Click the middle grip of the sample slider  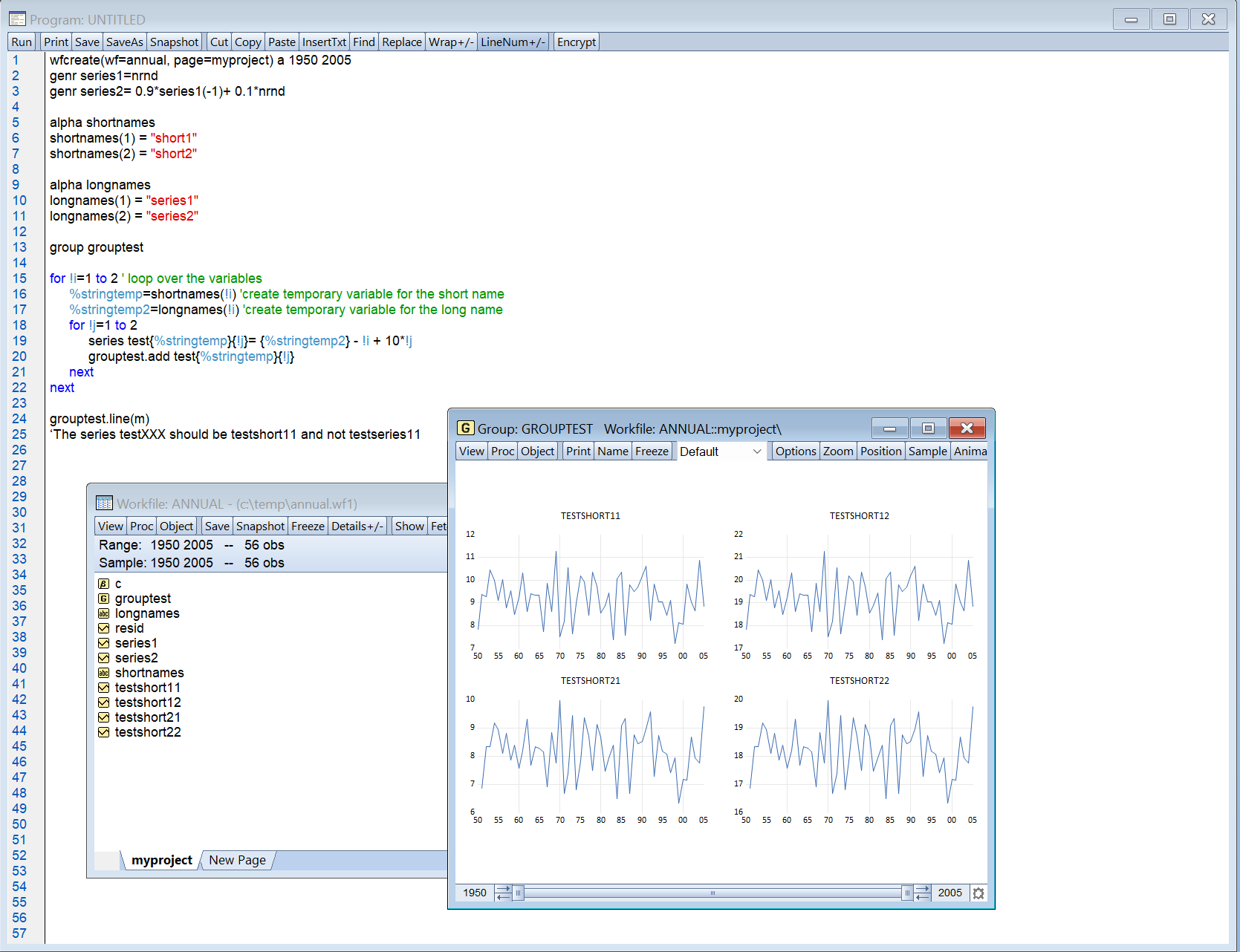click(x=712, y=893)
